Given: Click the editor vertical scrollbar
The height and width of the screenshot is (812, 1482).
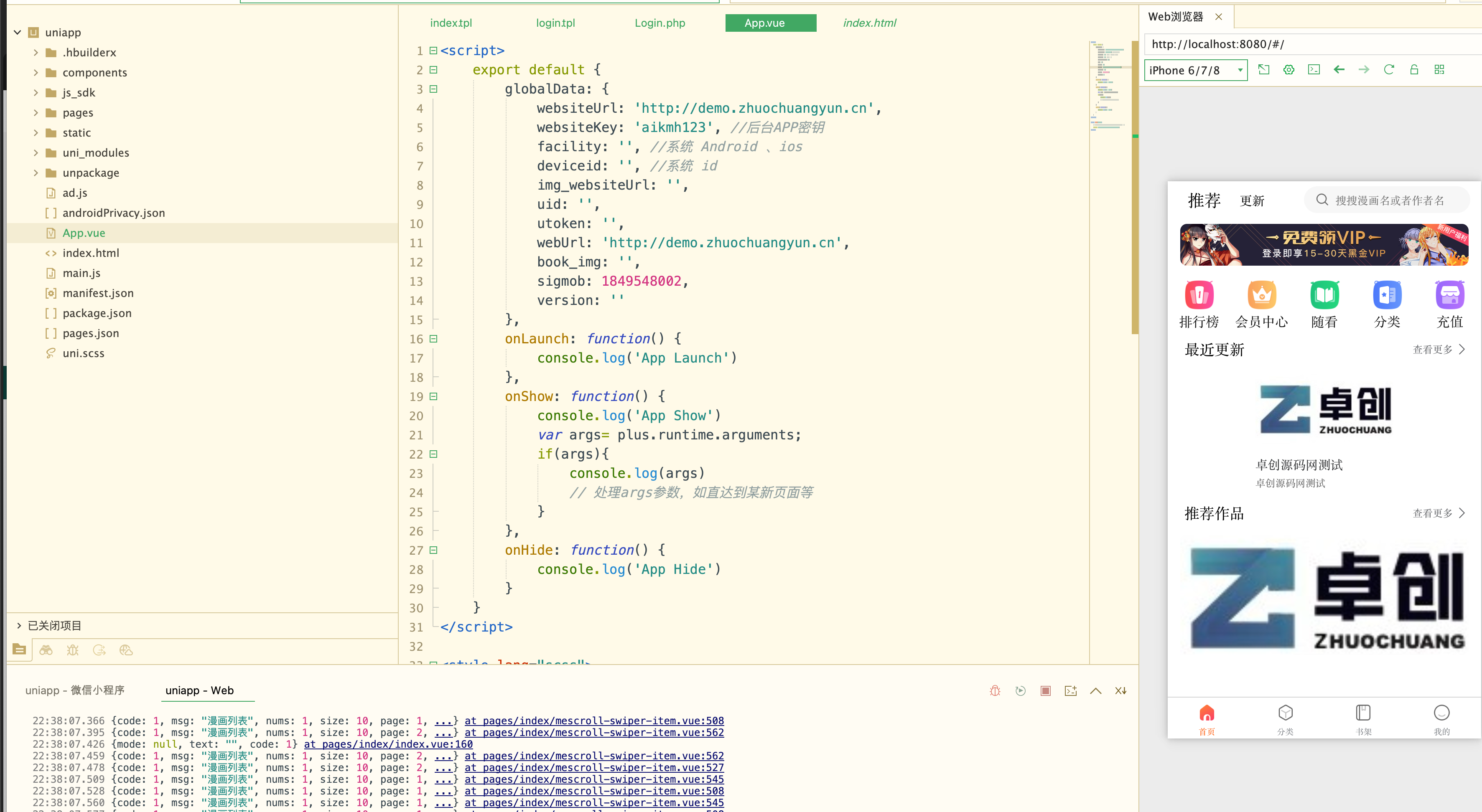Looking at the screenshot, I should 1135,188.
